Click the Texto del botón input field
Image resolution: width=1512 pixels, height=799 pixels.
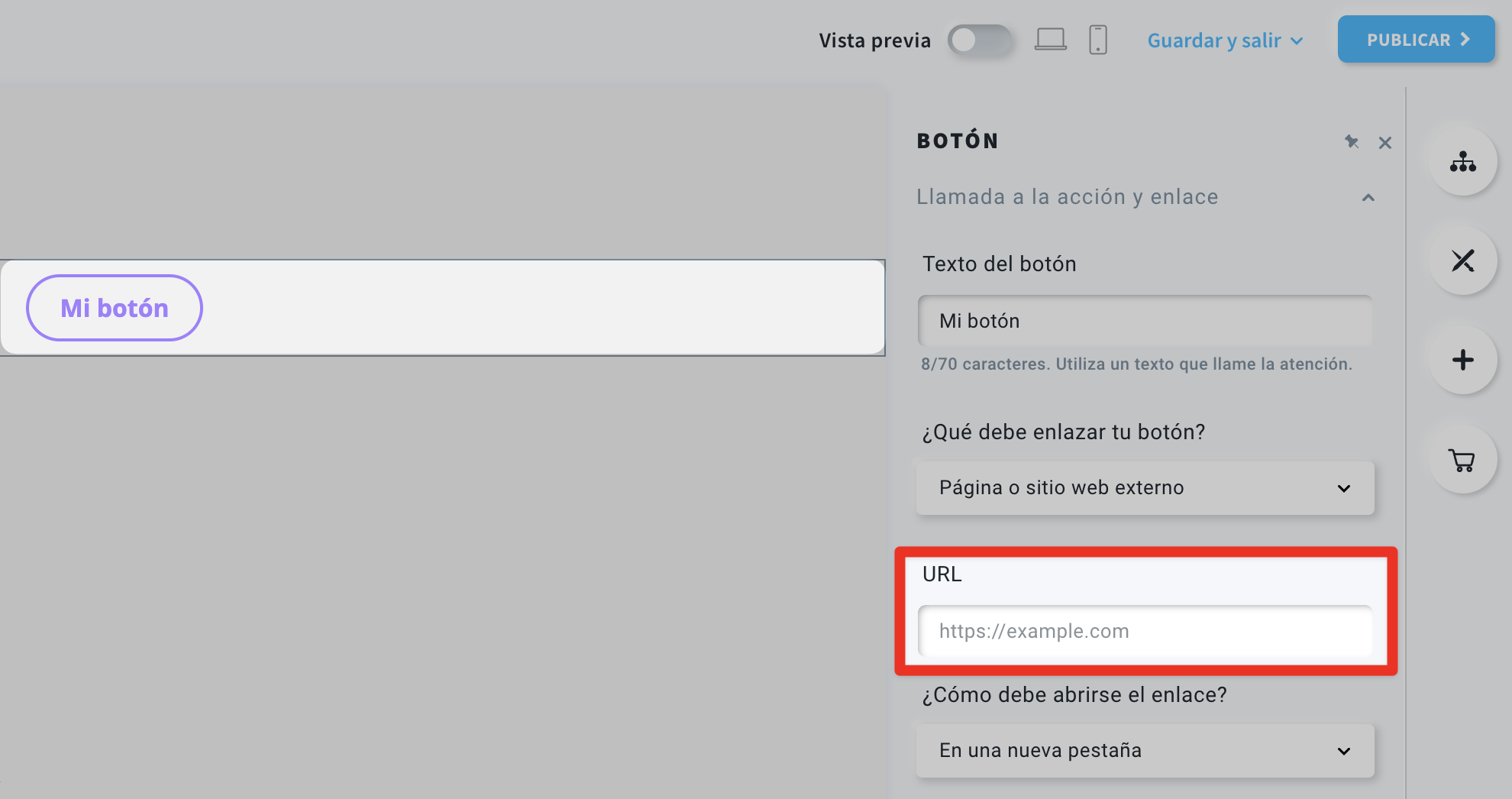pyautogui.click(x=1145, y=321)
